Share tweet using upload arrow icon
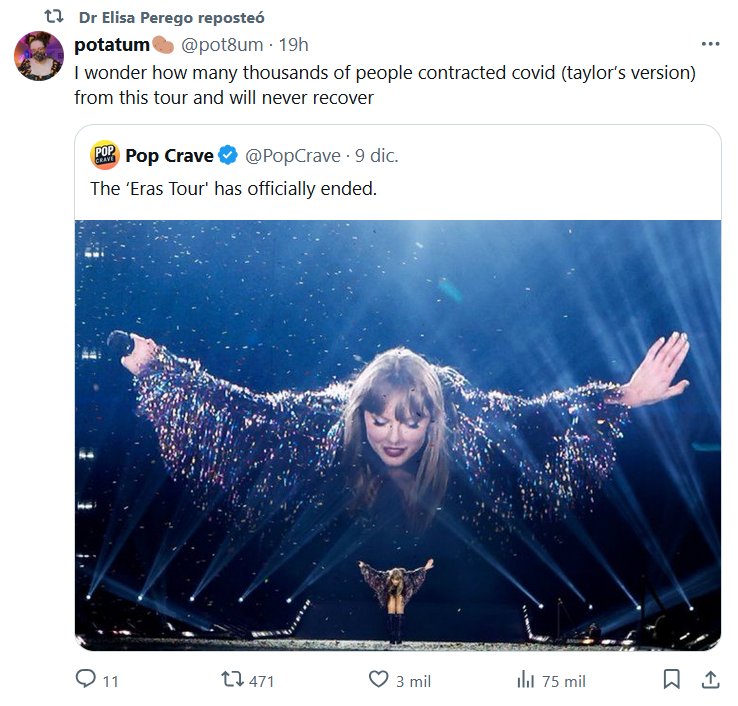This screenshot has width=738, height=706. [x=710, y=680]
